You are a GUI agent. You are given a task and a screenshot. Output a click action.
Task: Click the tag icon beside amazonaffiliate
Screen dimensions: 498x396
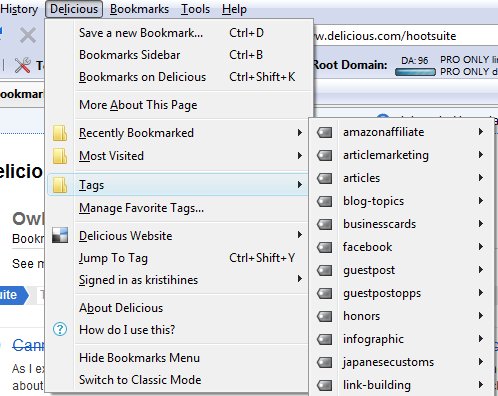pos(325,132)
